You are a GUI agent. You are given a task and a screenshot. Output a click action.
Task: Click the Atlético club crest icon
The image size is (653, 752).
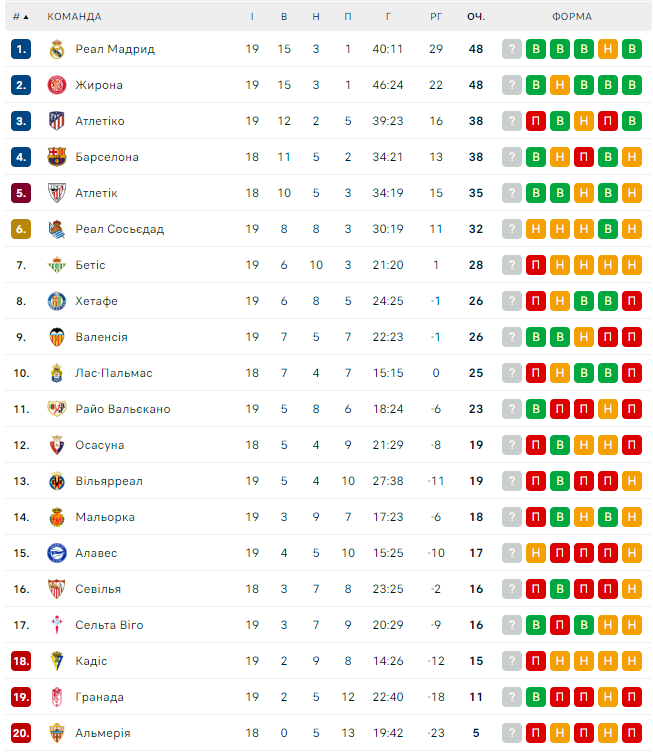point(56,121)
